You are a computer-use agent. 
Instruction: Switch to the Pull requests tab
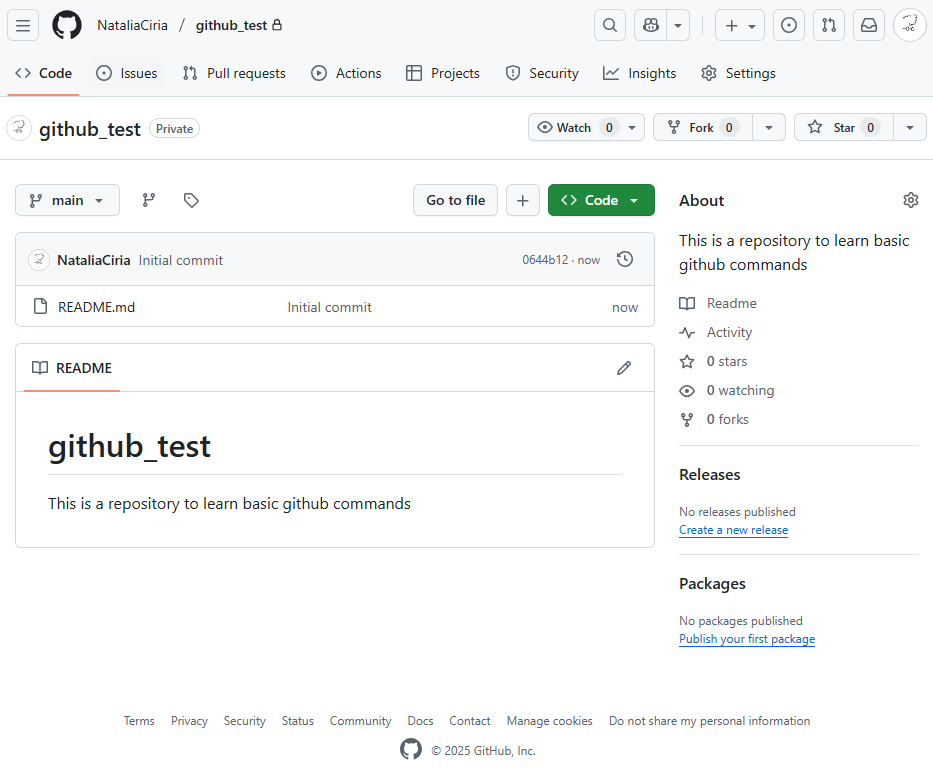[x=234, y=73]
